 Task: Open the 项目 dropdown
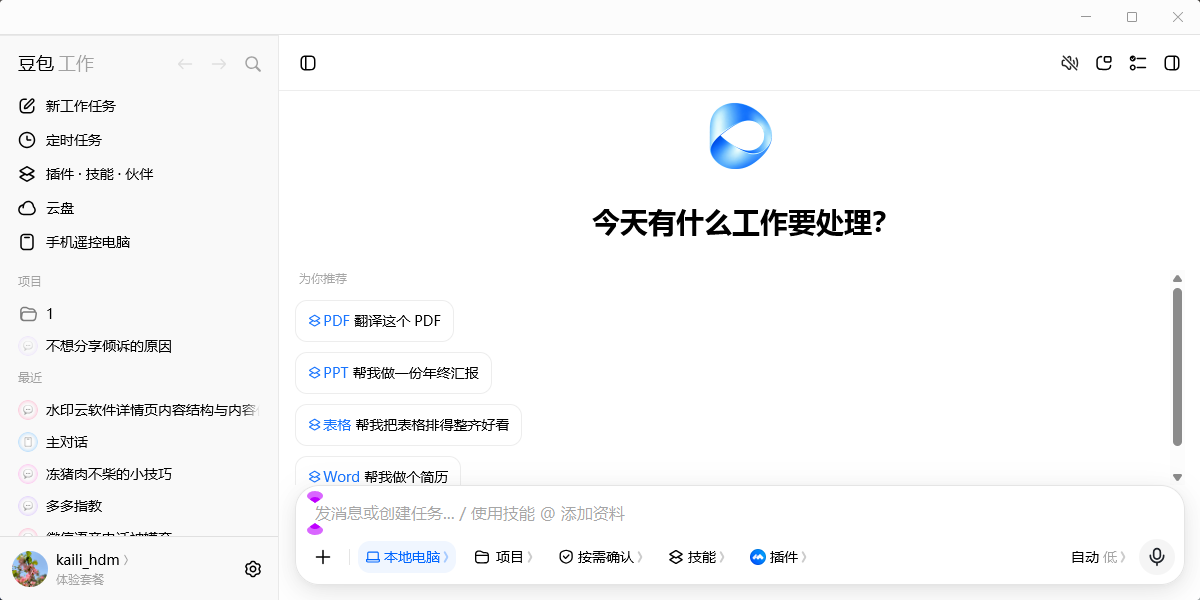click(x=503, y=557)
